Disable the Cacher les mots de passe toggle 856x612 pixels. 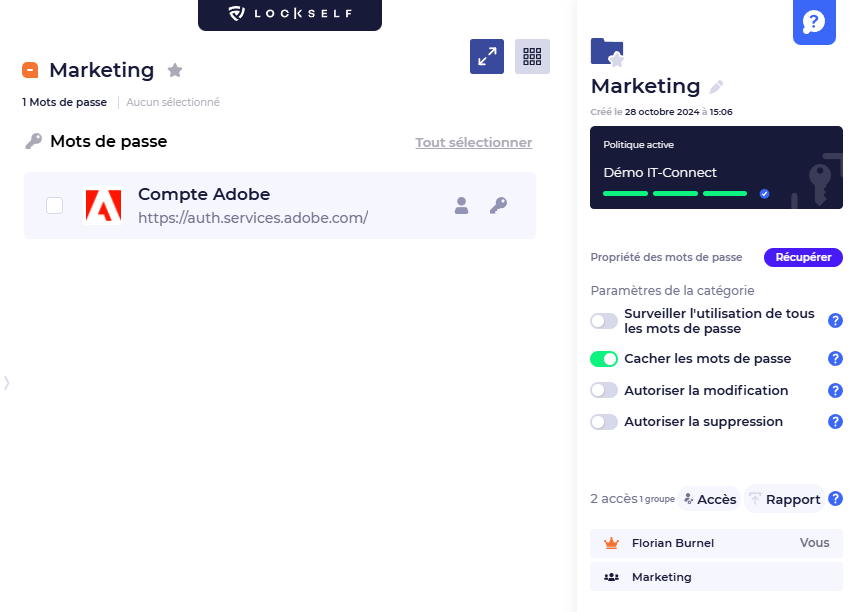click(604, 358)
